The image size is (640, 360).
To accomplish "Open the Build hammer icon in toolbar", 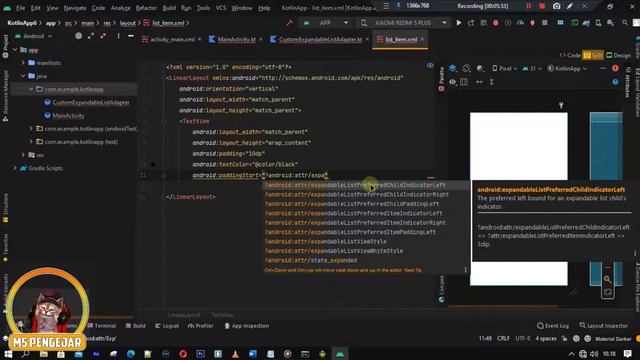I will click(290, 23).
